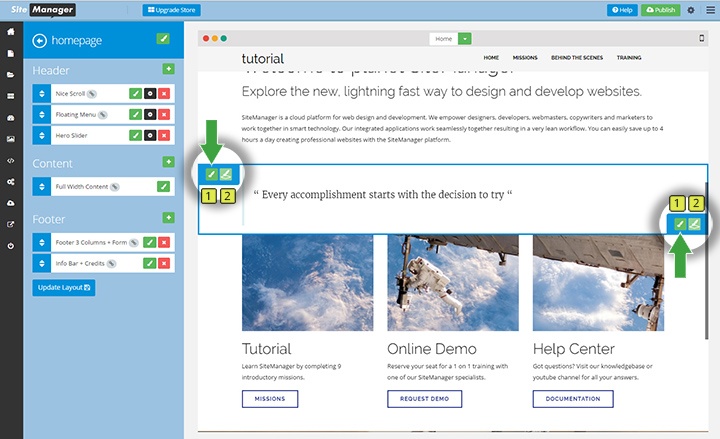Open settings for Hero Slider component
720x439 pixels.
tap(150, 135)
